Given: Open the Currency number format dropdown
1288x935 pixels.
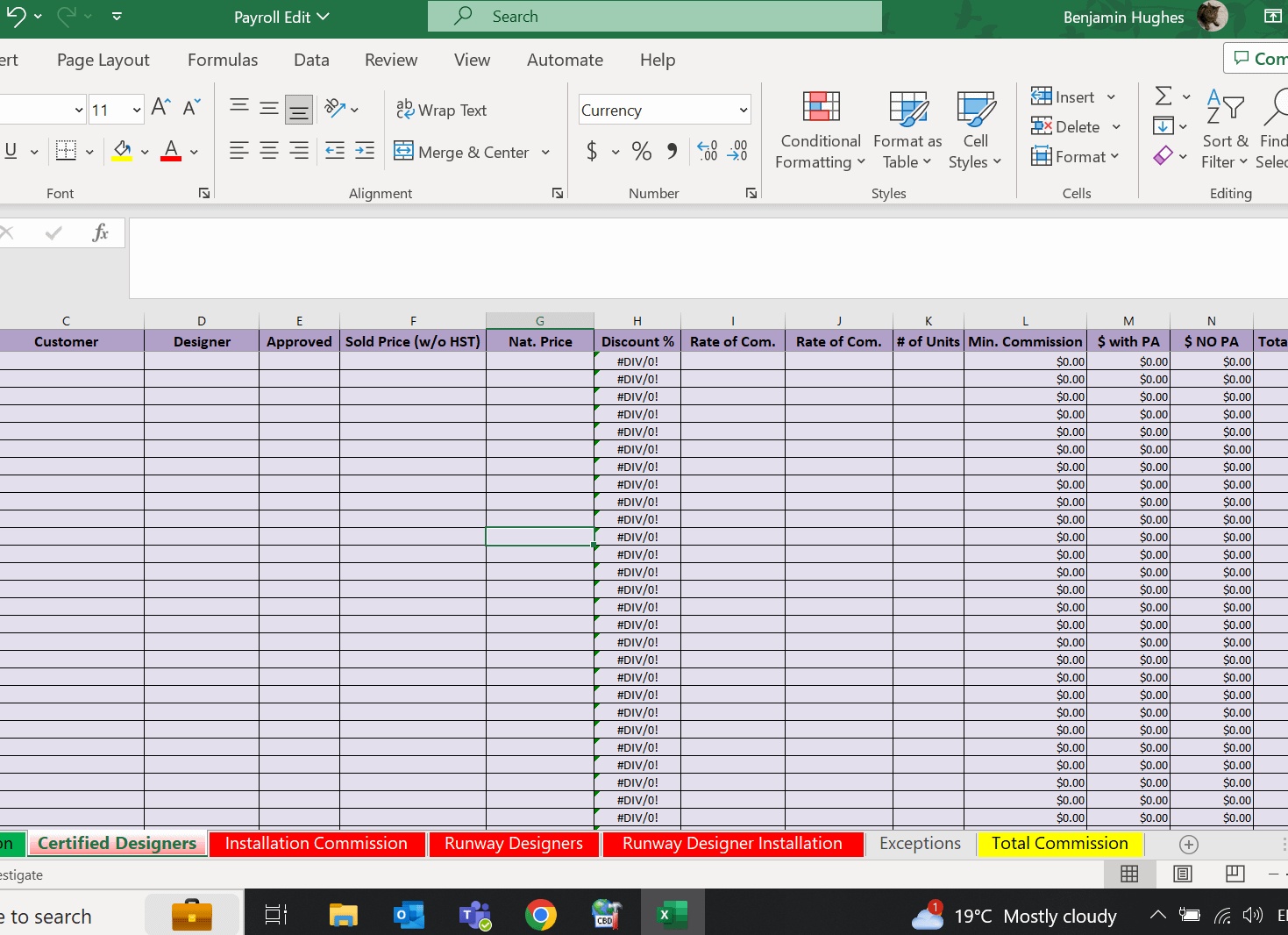Looking at the screenshot, I should point(744,110).
